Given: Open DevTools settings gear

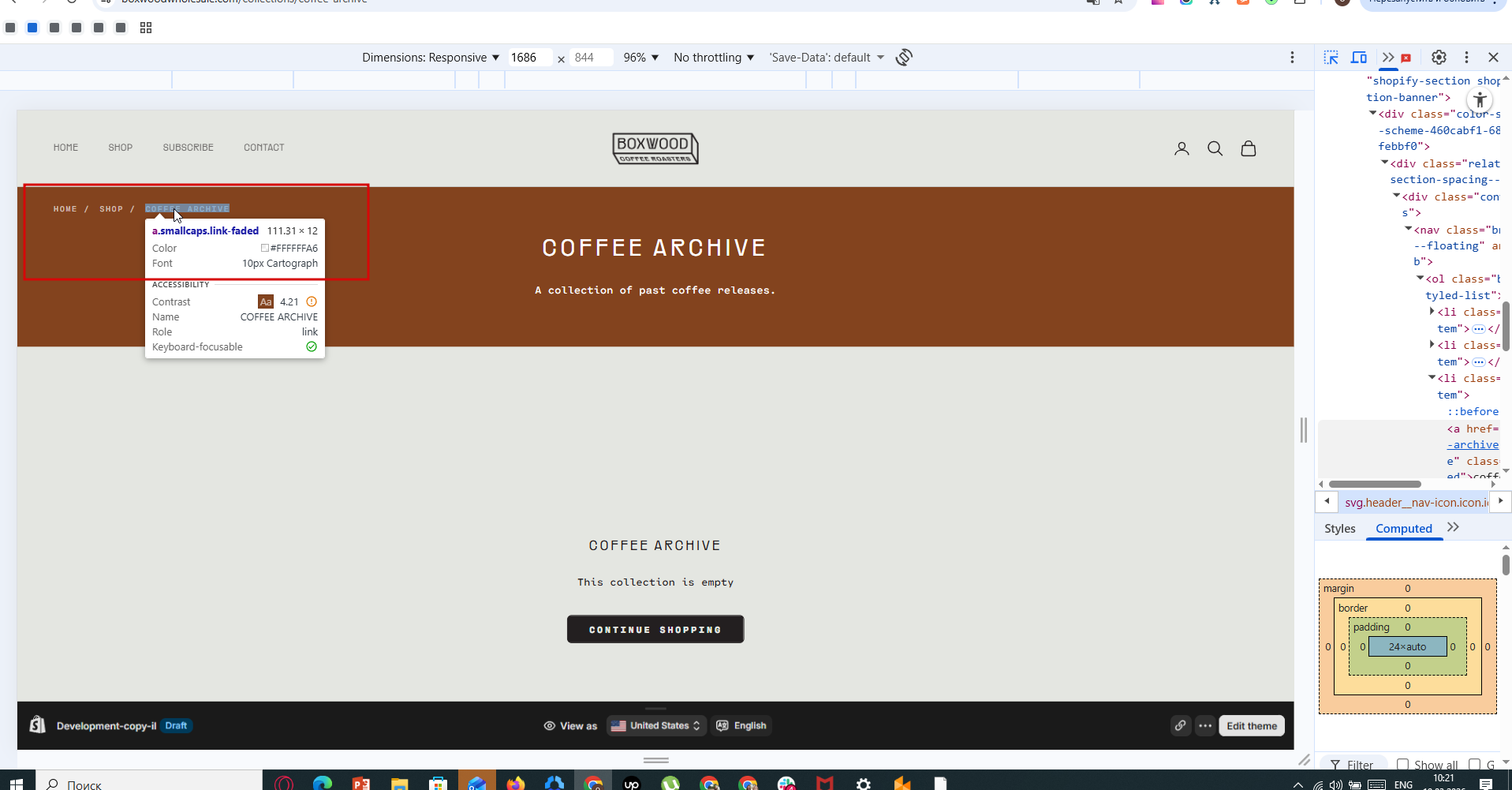Looking at the screenshot, I should (1439, 57).
